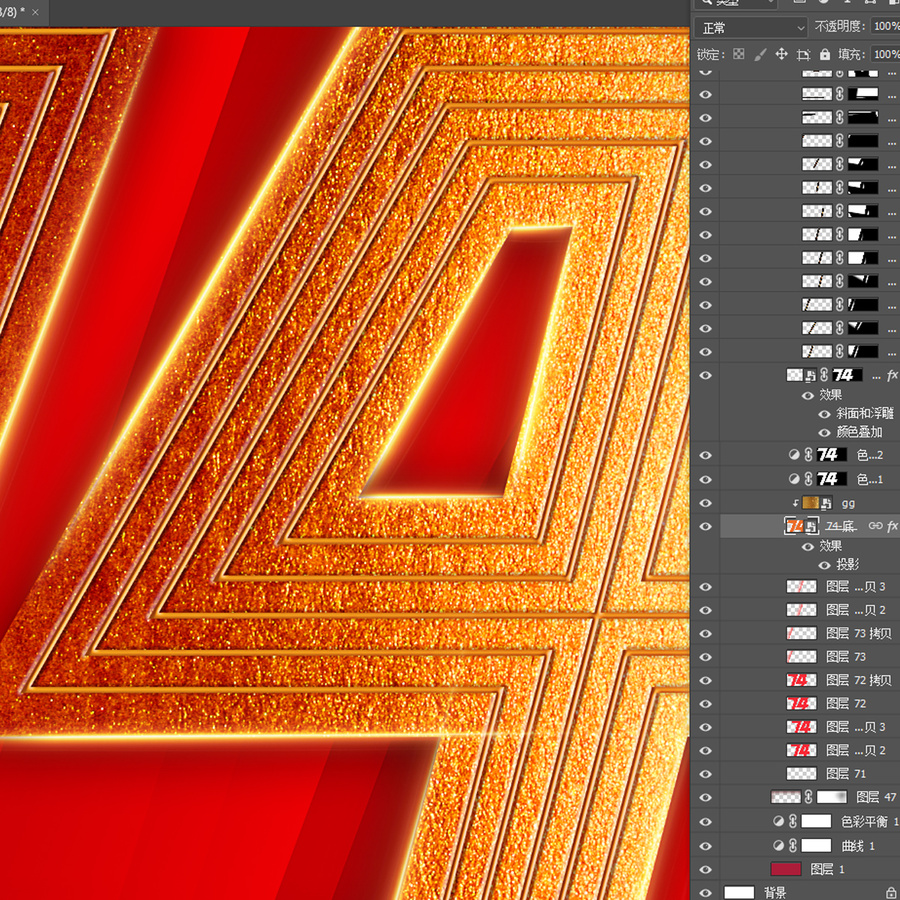Click the fx icon on the 74-底 layer

click(x=892, y=526)
